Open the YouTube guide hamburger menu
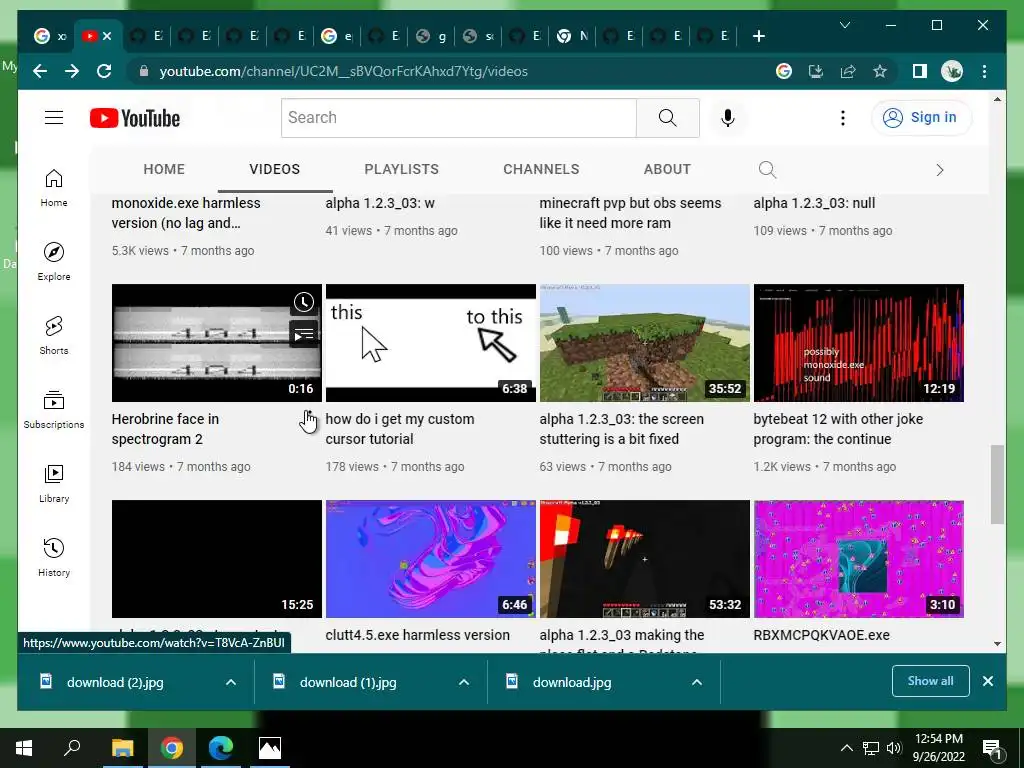The width and height of the screenshot is (1024, 768). (54, 118)
